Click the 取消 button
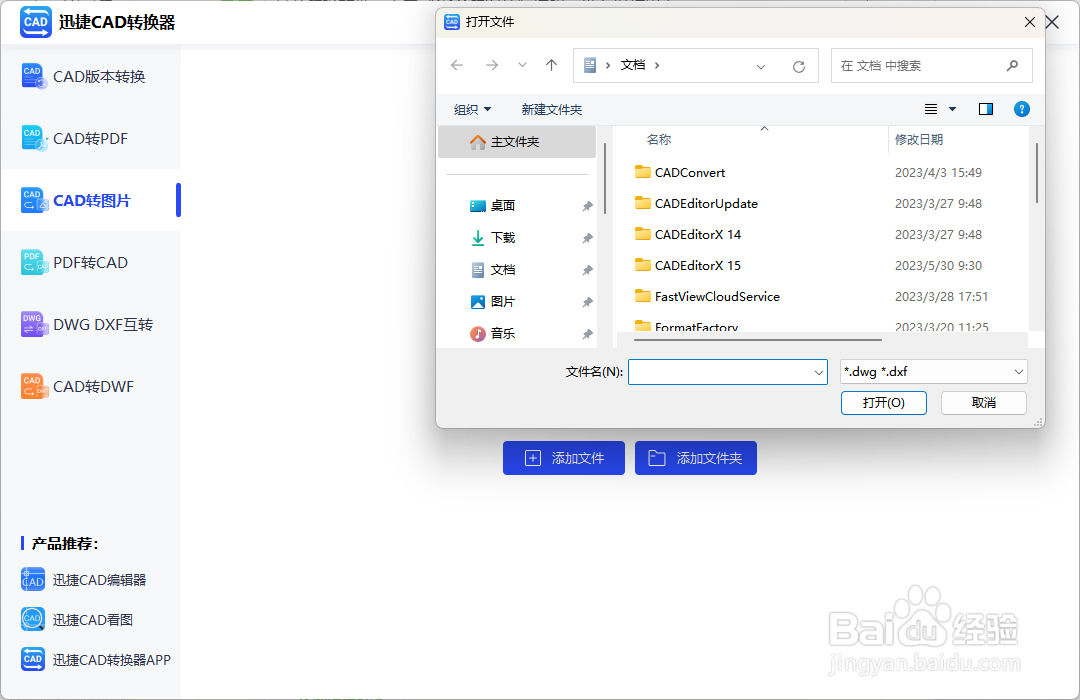Screen dimensions: 1080x700 click(x=984, y=403)
